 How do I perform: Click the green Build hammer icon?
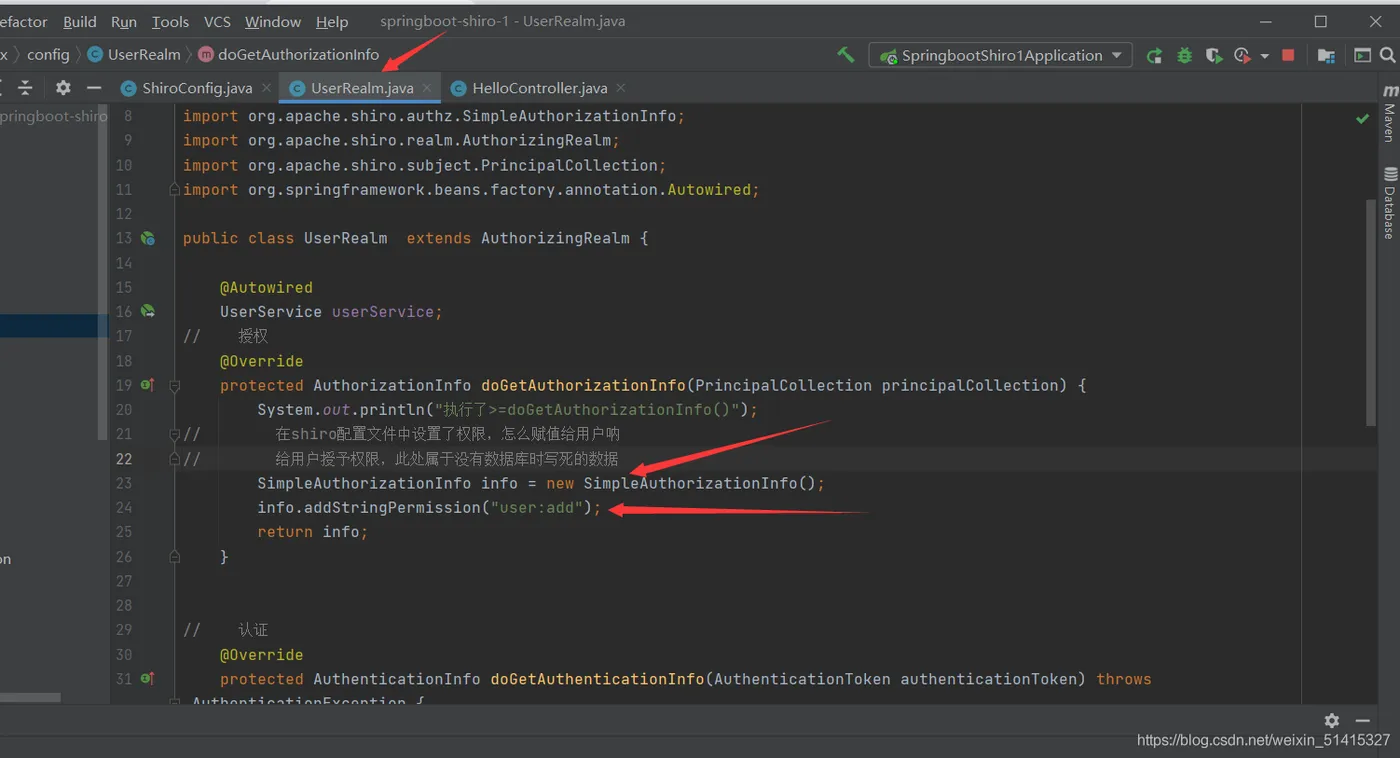(845, 55)
